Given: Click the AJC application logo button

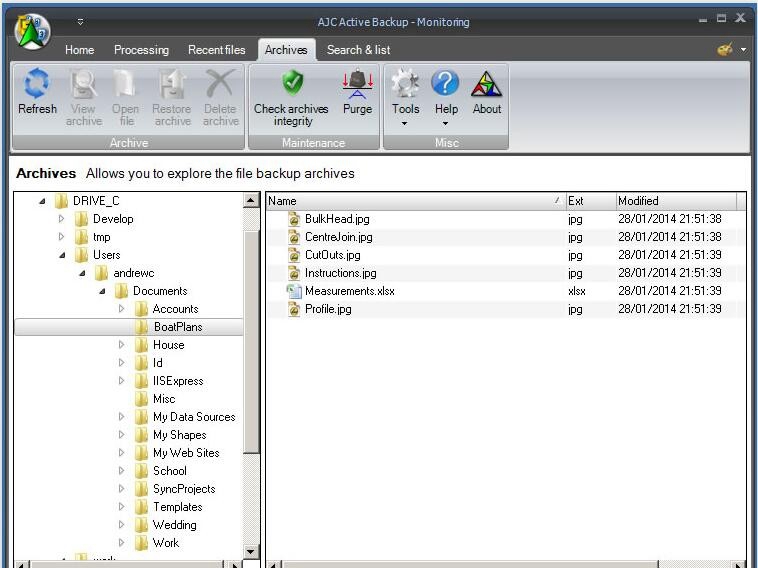Looking at the screenshot, I should point(32,31).
